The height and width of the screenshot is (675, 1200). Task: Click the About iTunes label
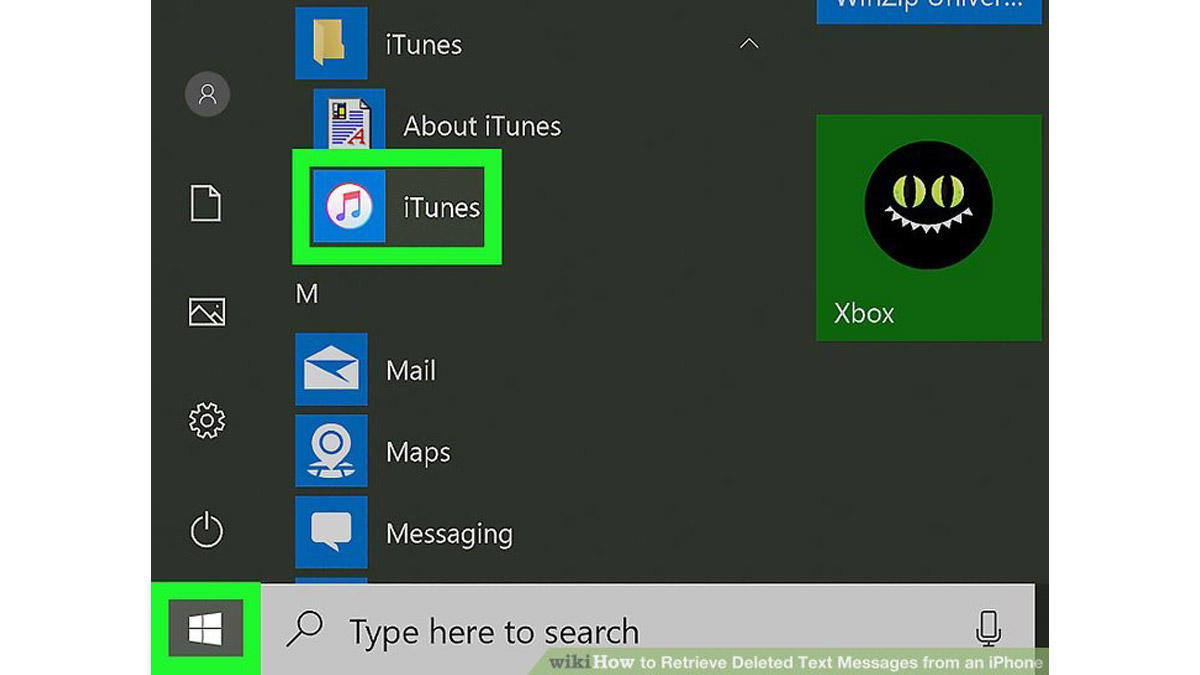pyautogui.click(x=482, y=126)
